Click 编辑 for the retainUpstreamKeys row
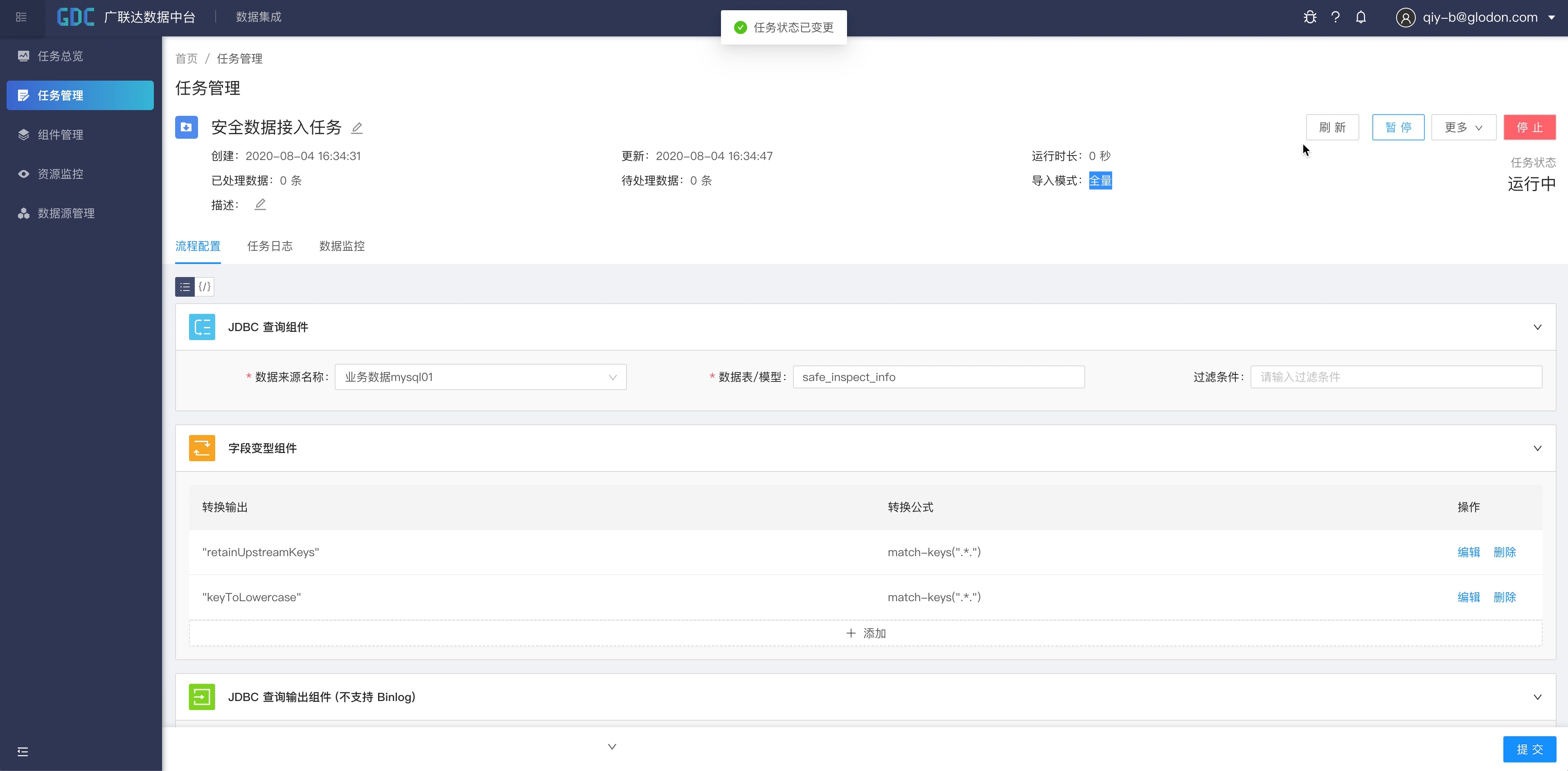Image resolution: width=1568 pixels, height=771 pixels. coord(1468,552)
